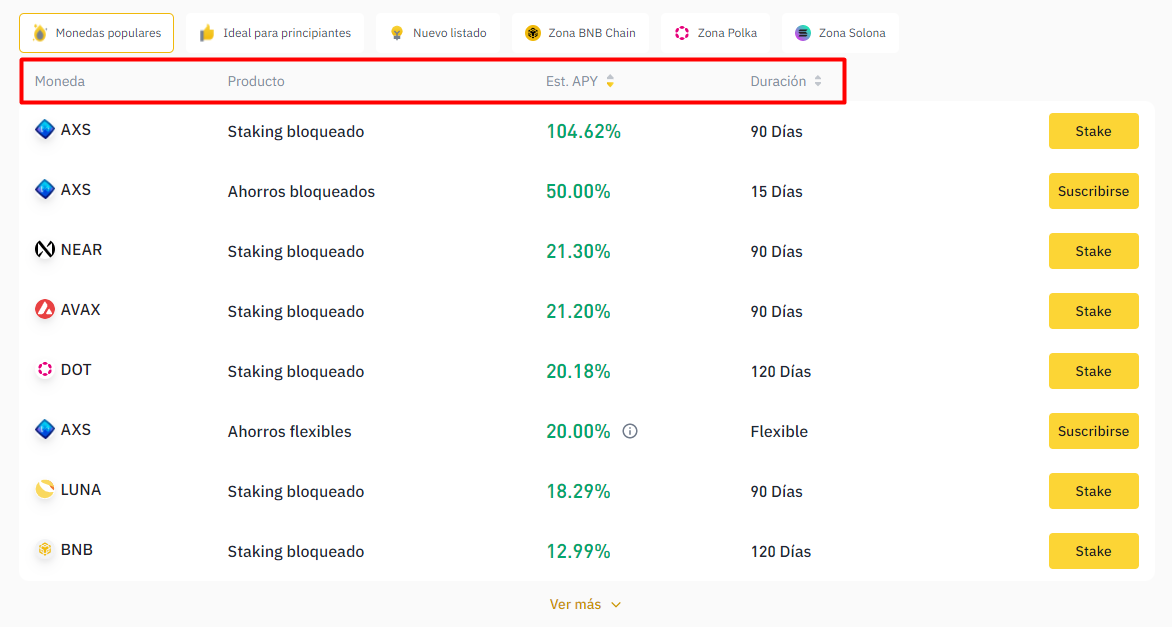Click the 21.30% APY value
The width and height of the screenshot is (1172, 627).
(x=578, y=251)
